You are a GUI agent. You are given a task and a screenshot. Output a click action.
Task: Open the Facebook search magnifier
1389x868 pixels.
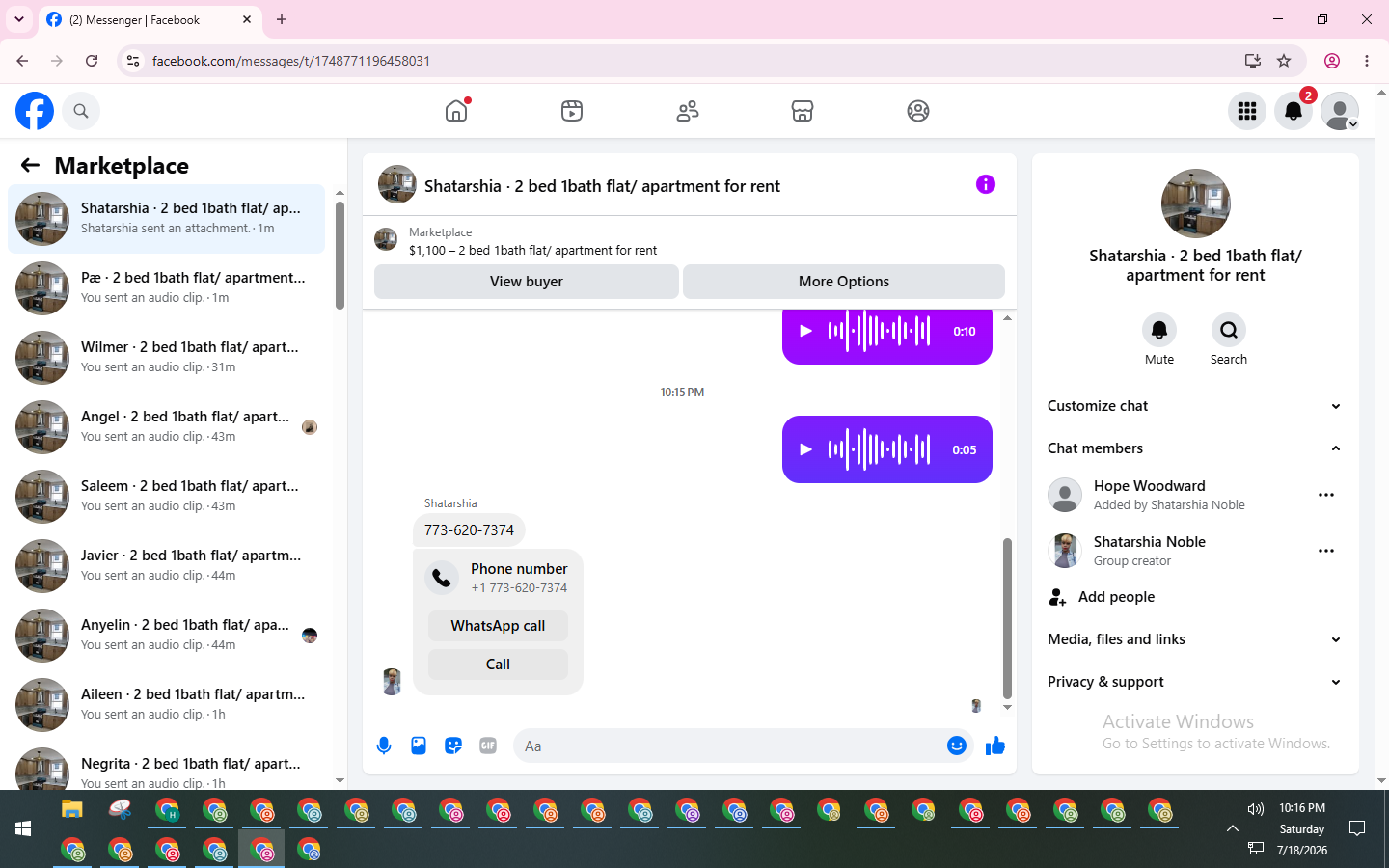[x=81, y=111]
